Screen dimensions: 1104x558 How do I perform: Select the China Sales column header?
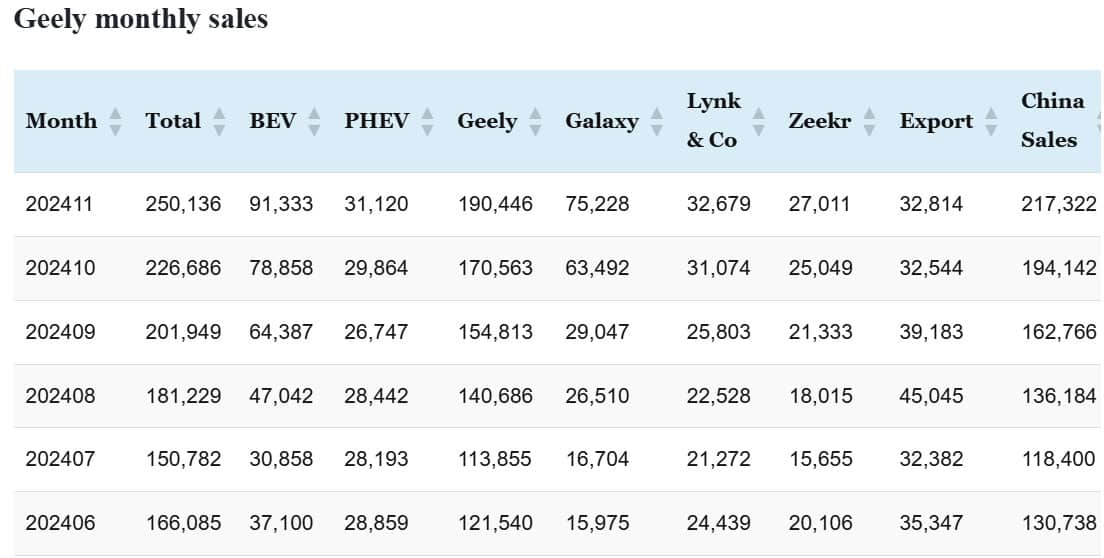(1052, 121)
